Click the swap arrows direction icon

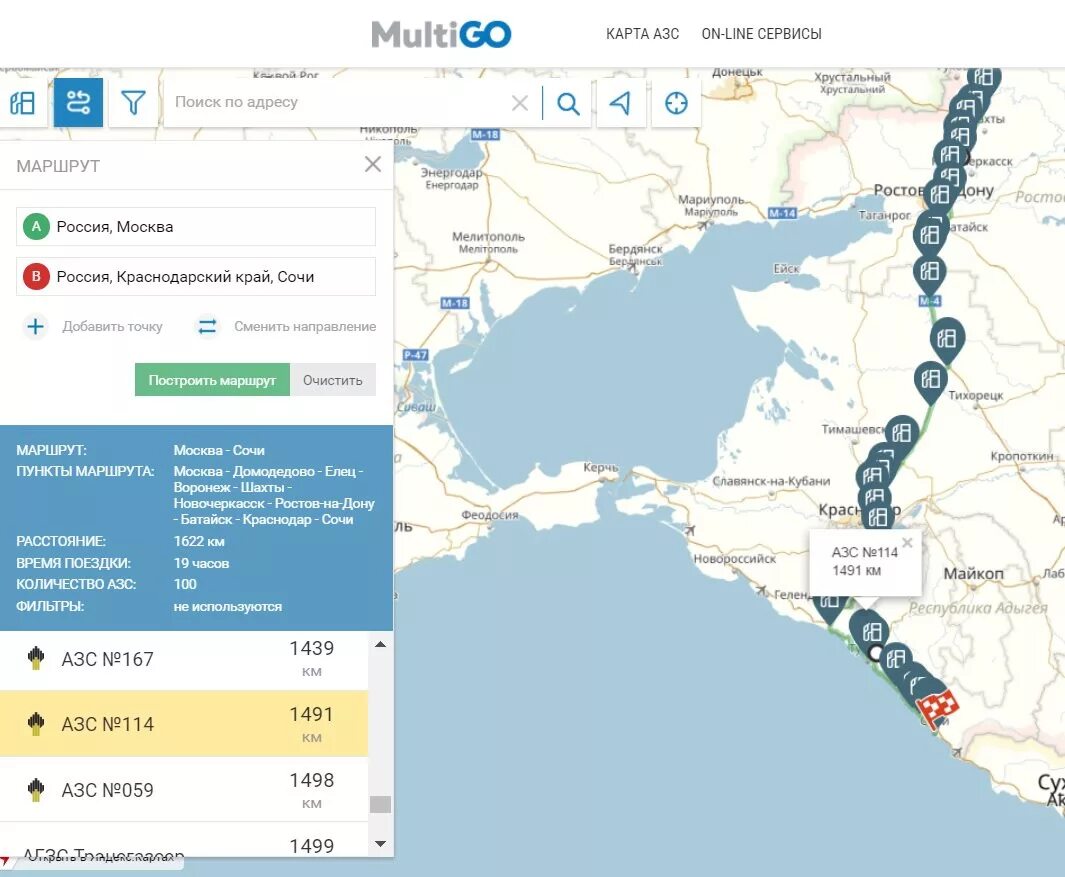207,327
